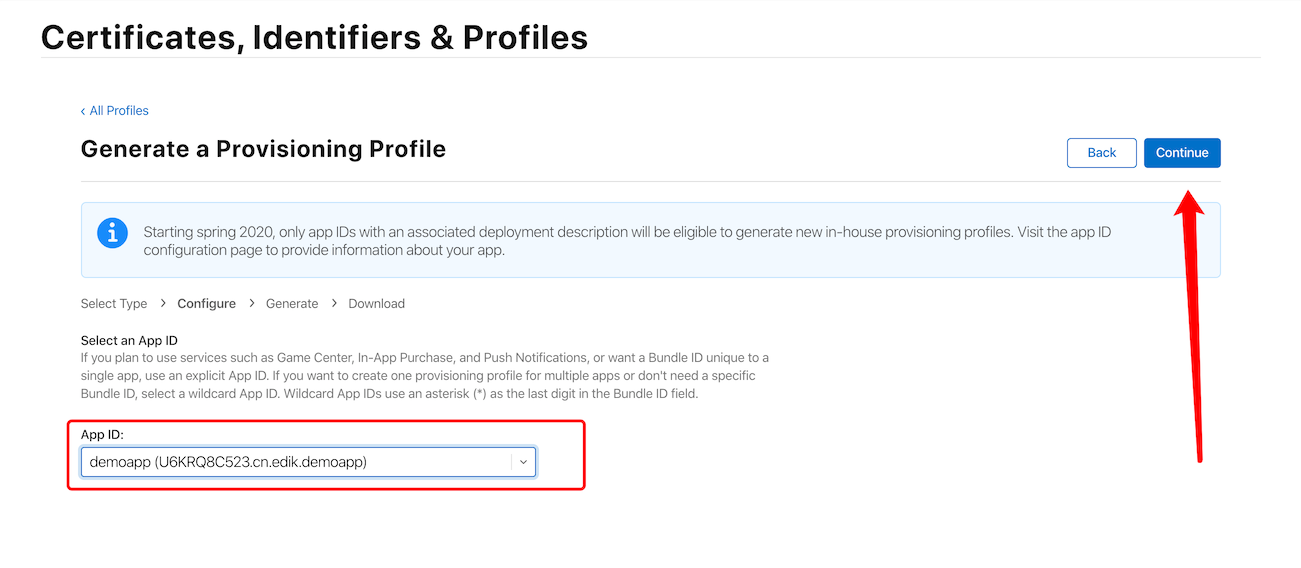Go to the Select Type step
Screen dimensions: 1301x568
tap(114, 303)
